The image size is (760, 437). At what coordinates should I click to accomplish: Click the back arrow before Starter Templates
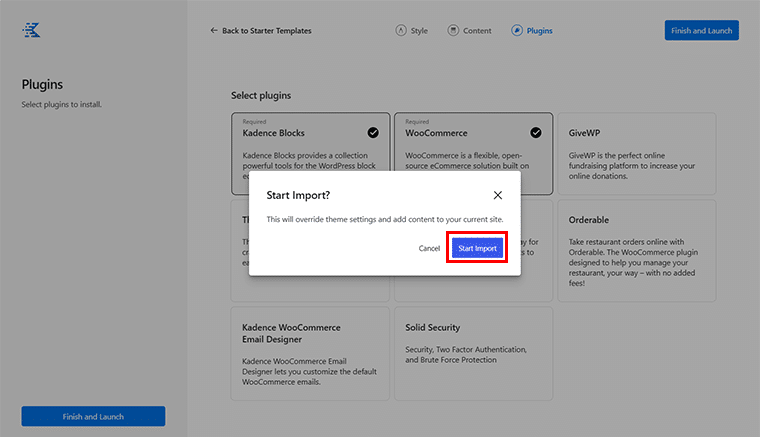[214, 31]
